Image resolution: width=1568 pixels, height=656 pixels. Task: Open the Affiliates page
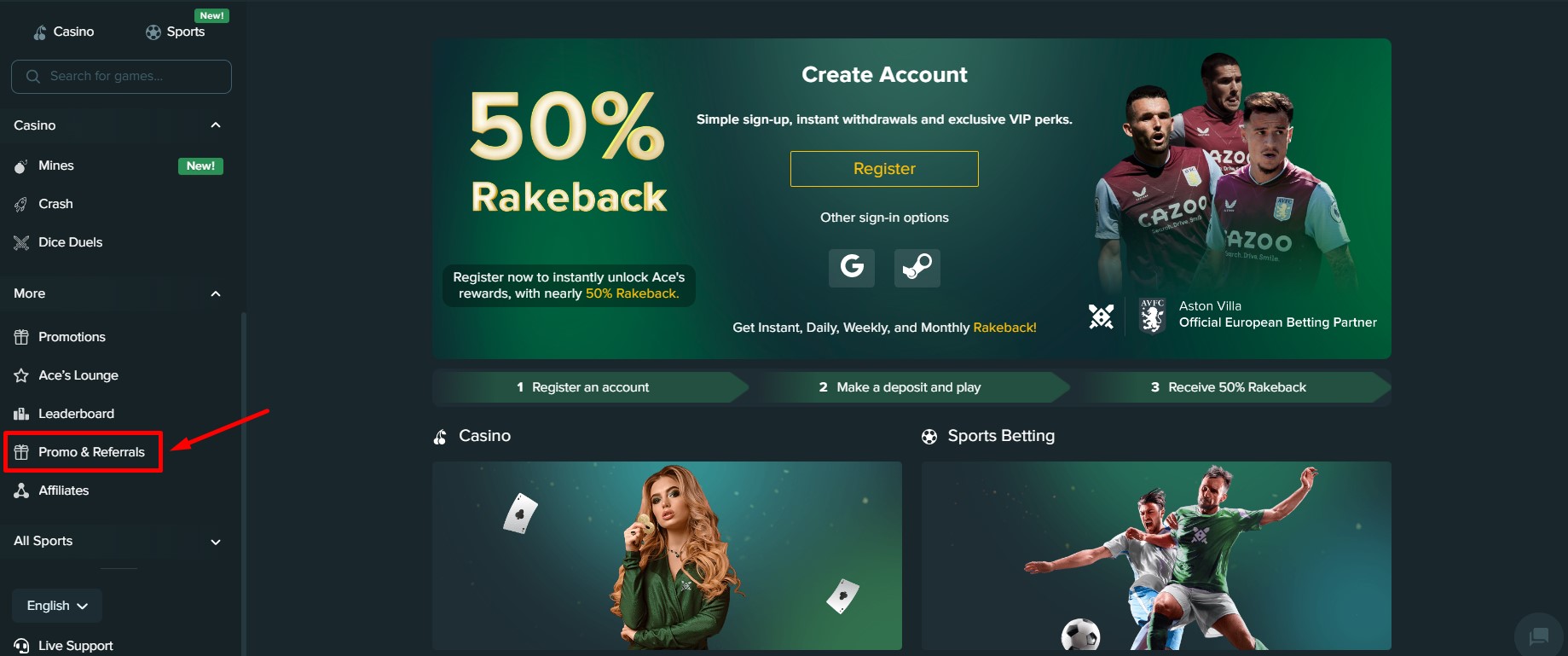[x=118, y=491]
